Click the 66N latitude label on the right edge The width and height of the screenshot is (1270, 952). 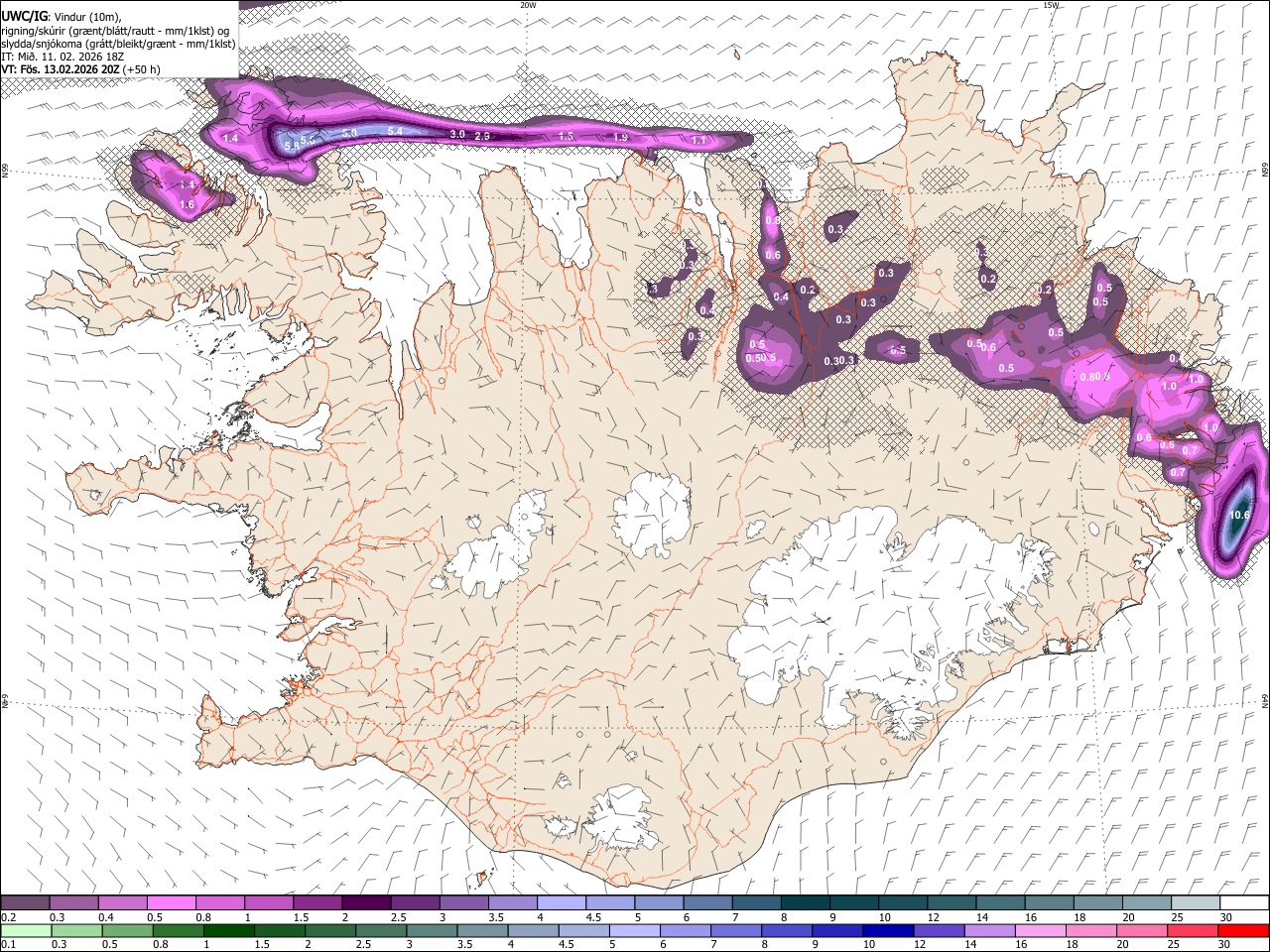tap(1265, 172)
